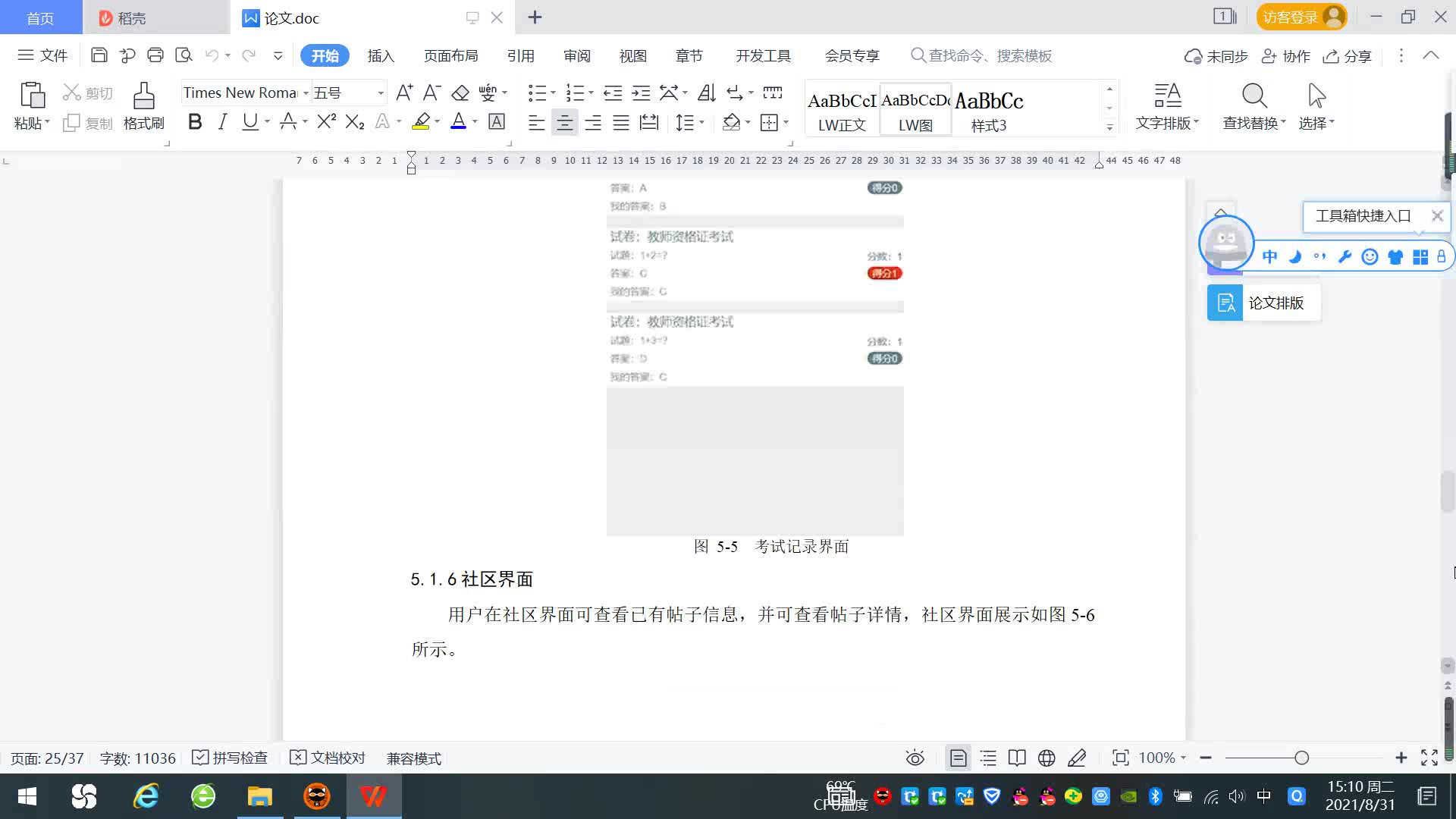Click the print icon in quick toolbar

(x=155, y=55)
